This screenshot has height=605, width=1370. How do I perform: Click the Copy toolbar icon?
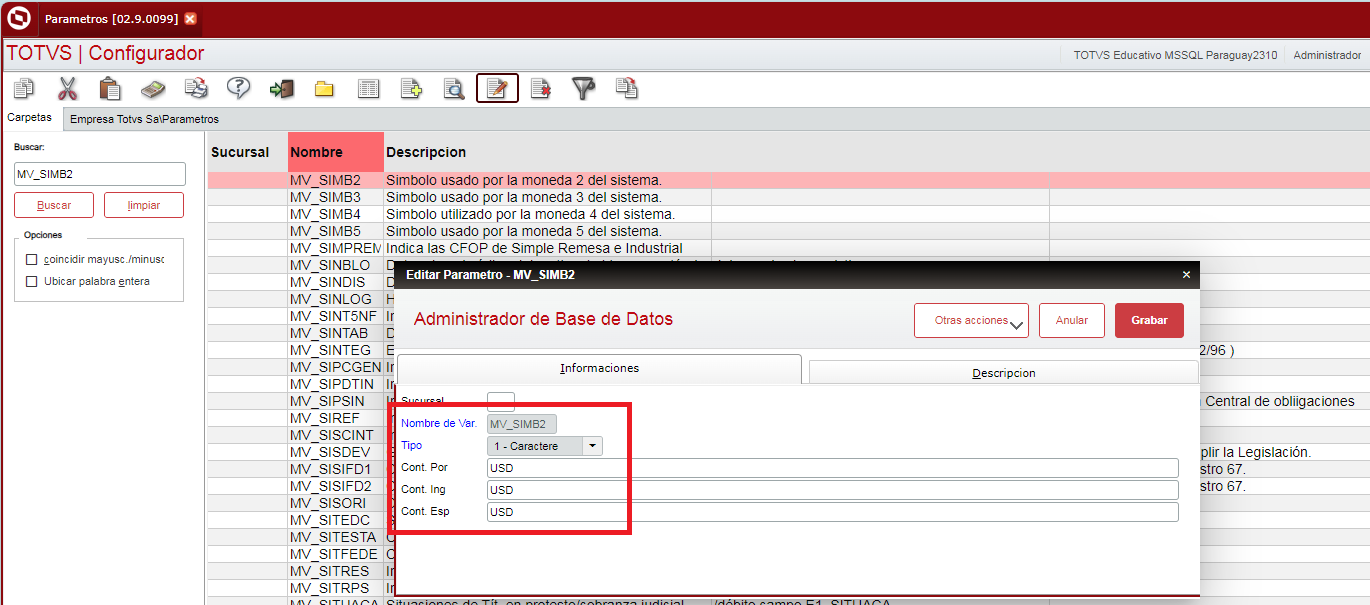[24, 89]
